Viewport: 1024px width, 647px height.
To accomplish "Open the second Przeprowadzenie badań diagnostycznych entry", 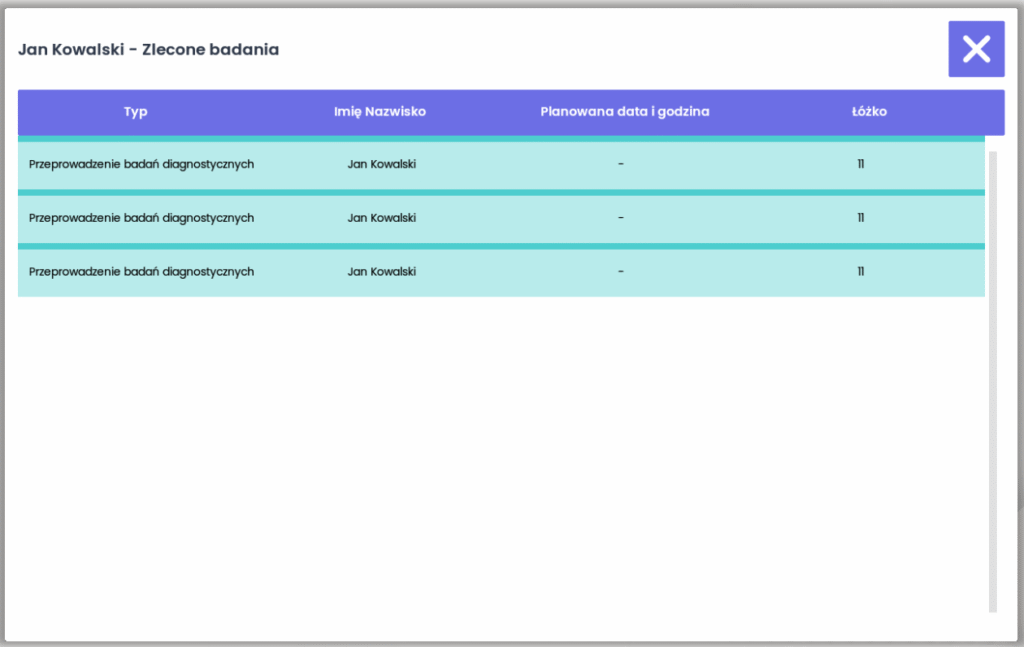I will [141, 218].
